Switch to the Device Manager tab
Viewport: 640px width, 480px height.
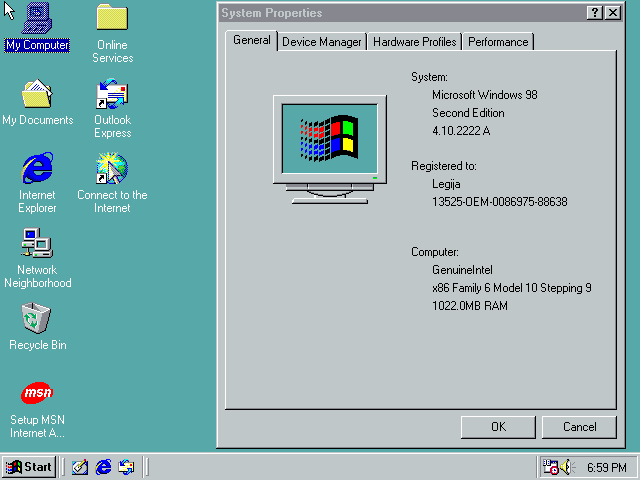coord(322,42)
